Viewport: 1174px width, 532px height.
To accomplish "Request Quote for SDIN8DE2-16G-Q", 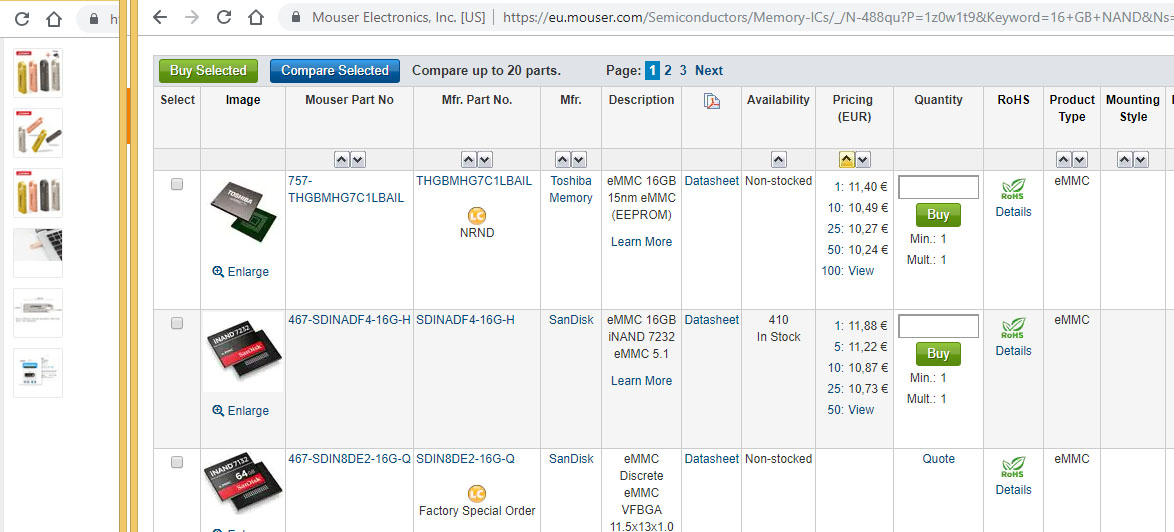I will [938, 459].
